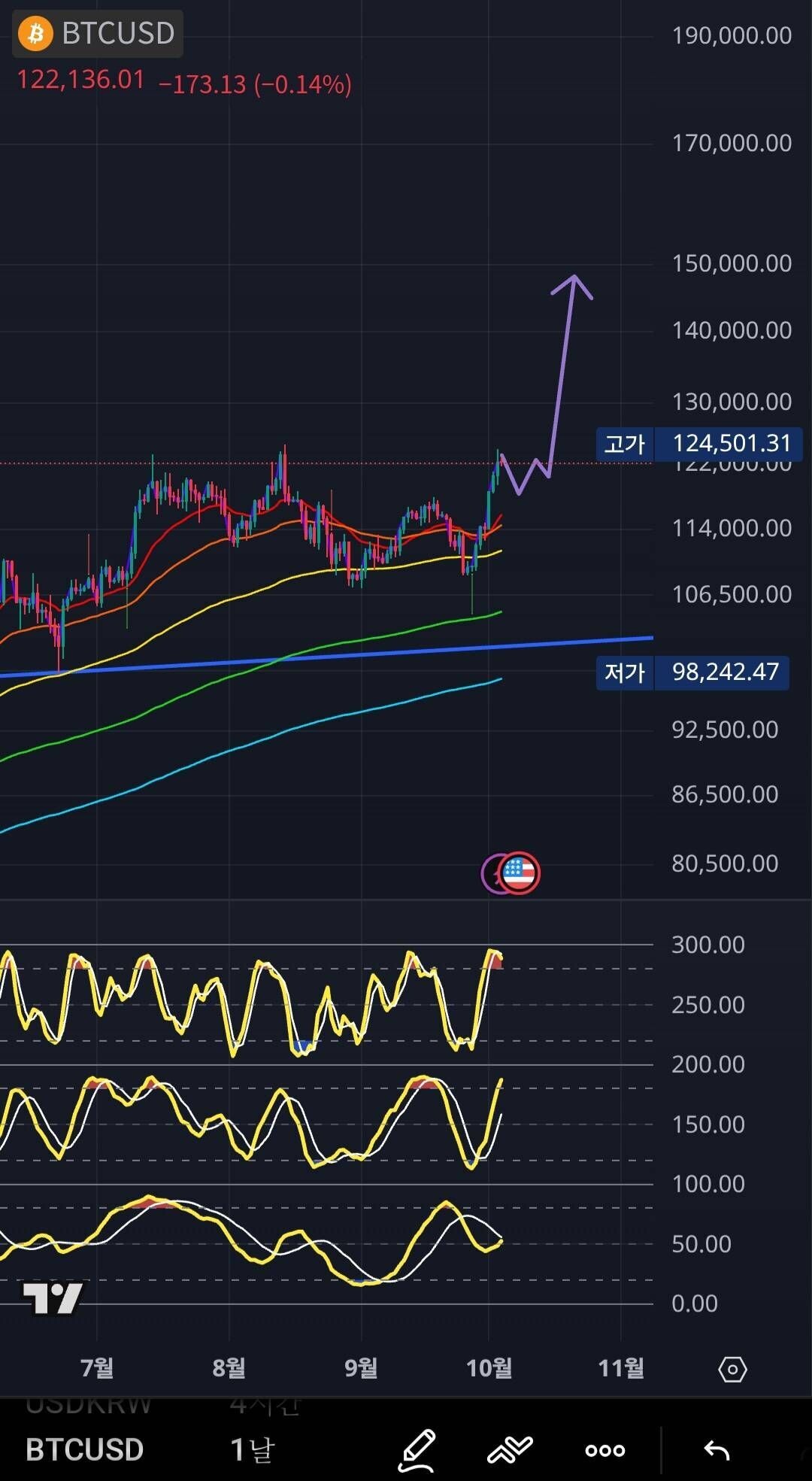Tap the Bitcoin logo beside BTCUSD
This screenshot has width=812, height=1481.
[35, 34]
